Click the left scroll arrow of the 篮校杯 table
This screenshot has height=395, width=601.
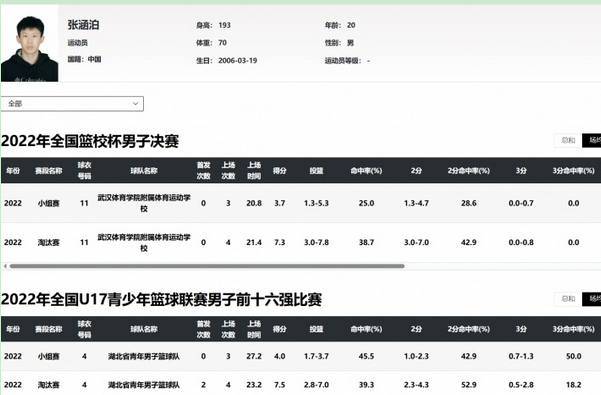(5, 266)
